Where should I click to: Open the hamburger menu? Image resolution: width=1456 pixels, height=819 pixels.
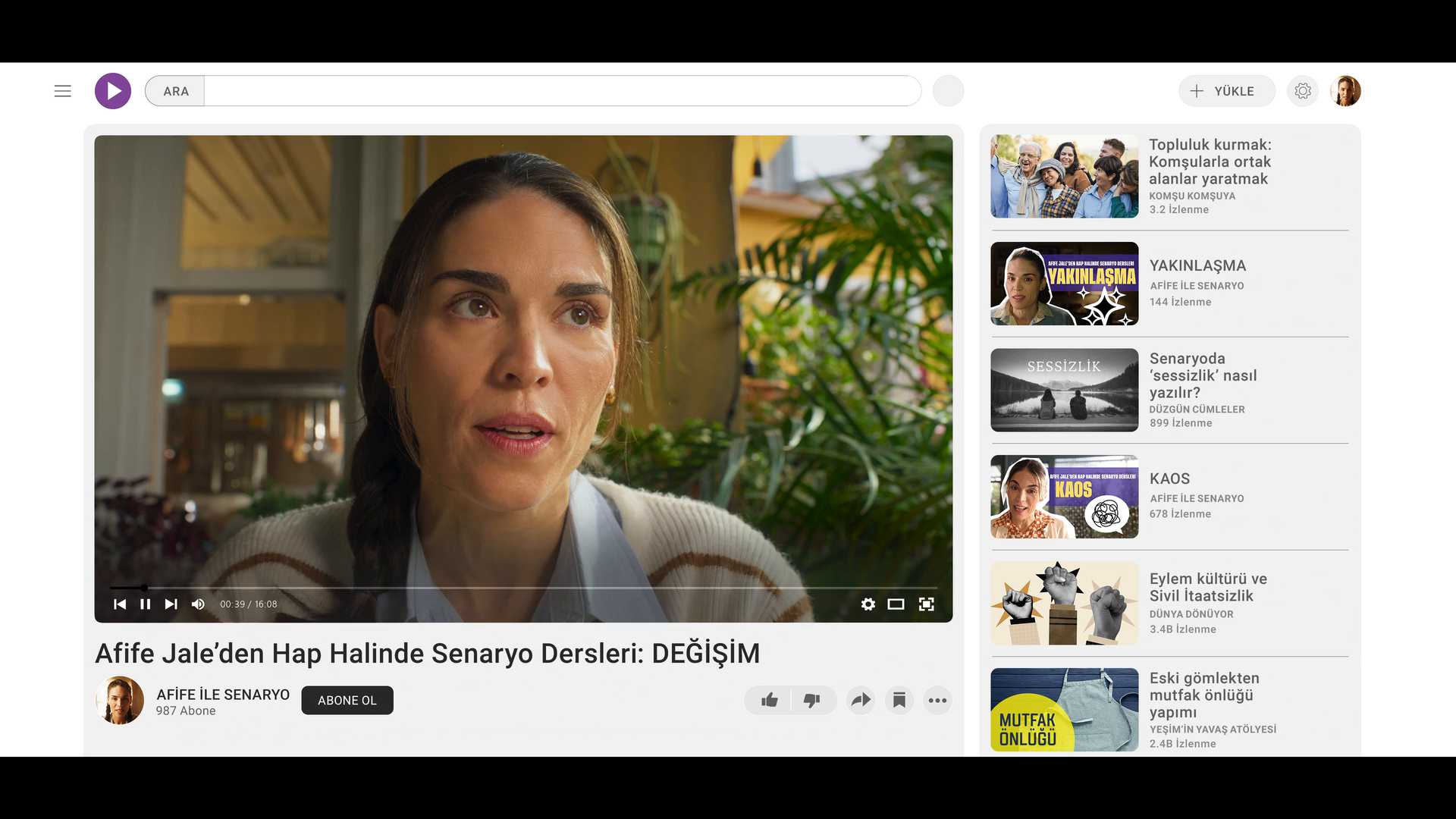click(63, 91)
